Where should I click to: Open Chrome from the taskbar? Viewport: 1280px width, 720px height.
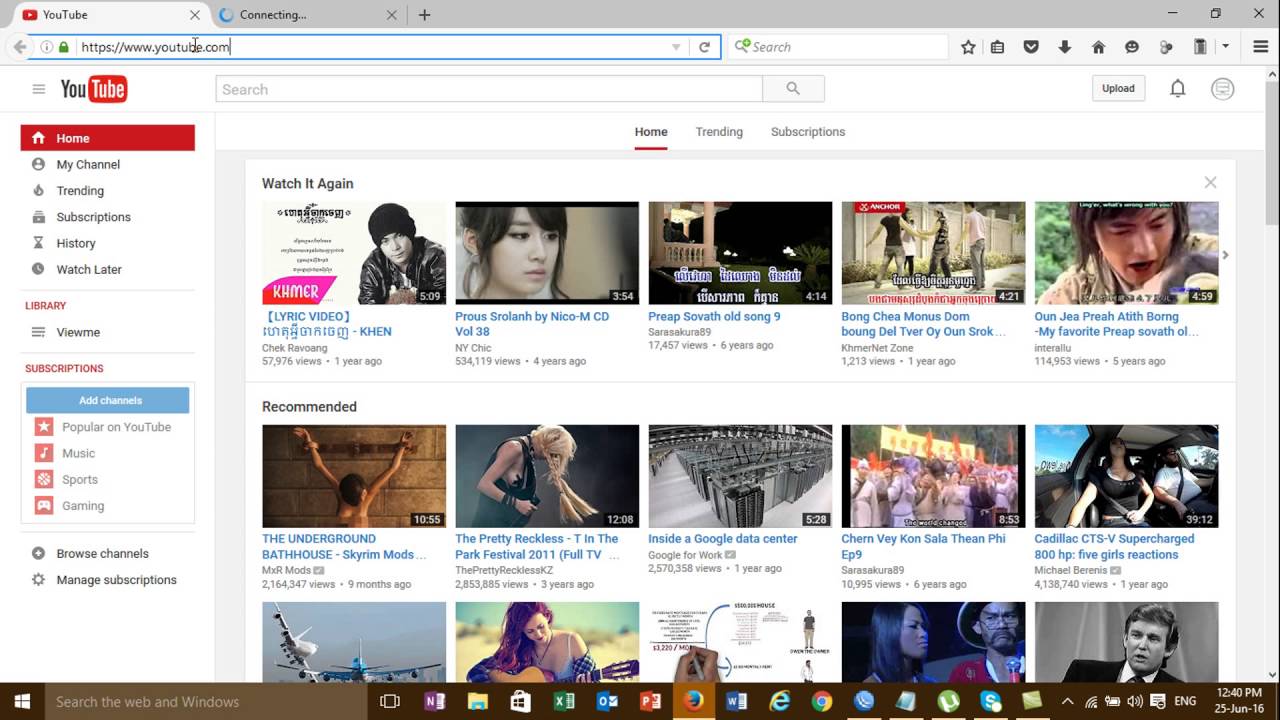coord(822,701)
